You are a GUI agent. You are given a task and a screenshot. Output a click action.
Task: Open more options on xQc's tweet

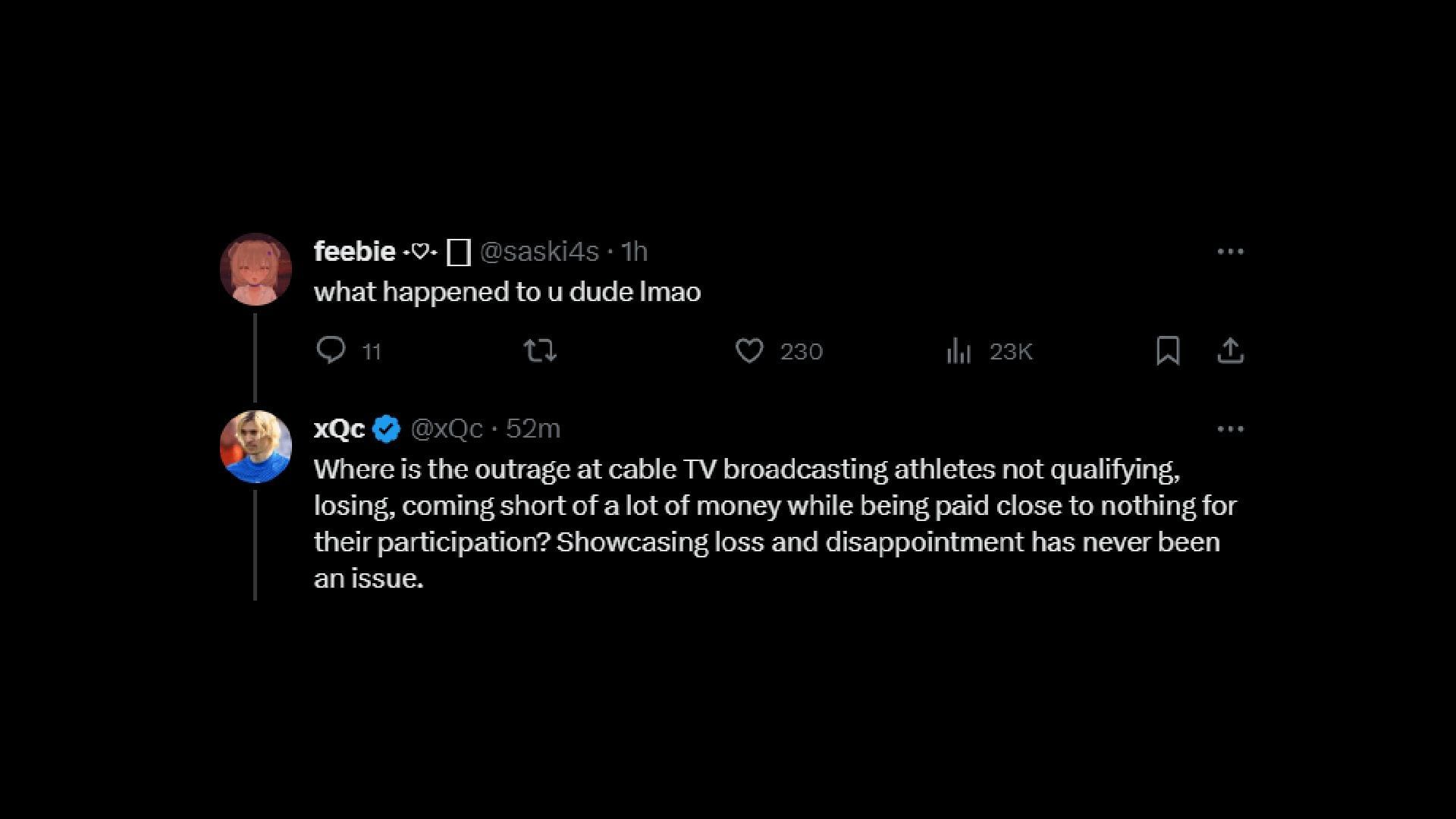pos(1230,429)
